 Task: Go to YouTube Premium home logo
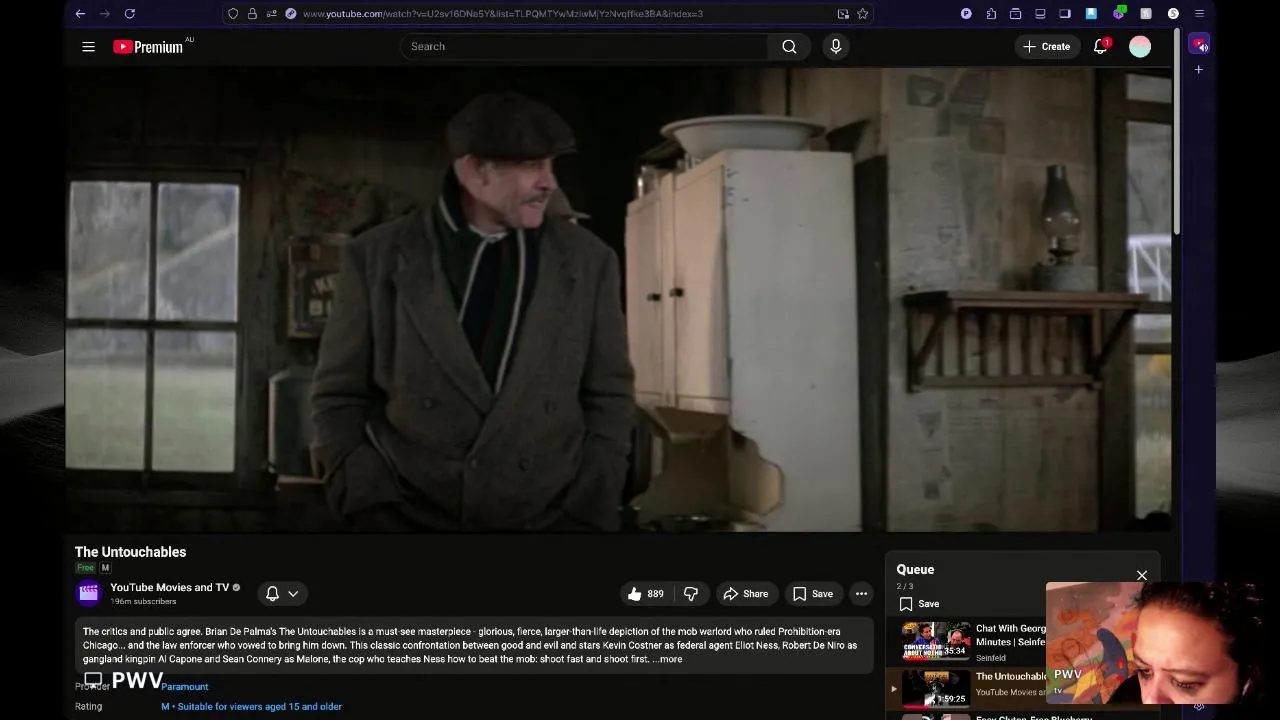click(148, 47)
